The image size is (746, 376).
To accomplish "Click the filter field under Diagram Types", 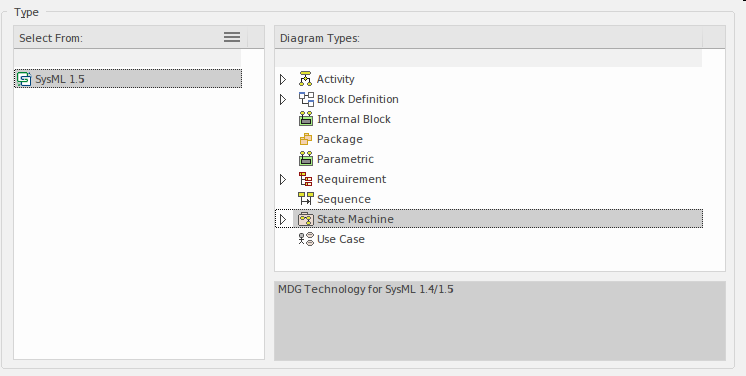I will pos(488,58).
